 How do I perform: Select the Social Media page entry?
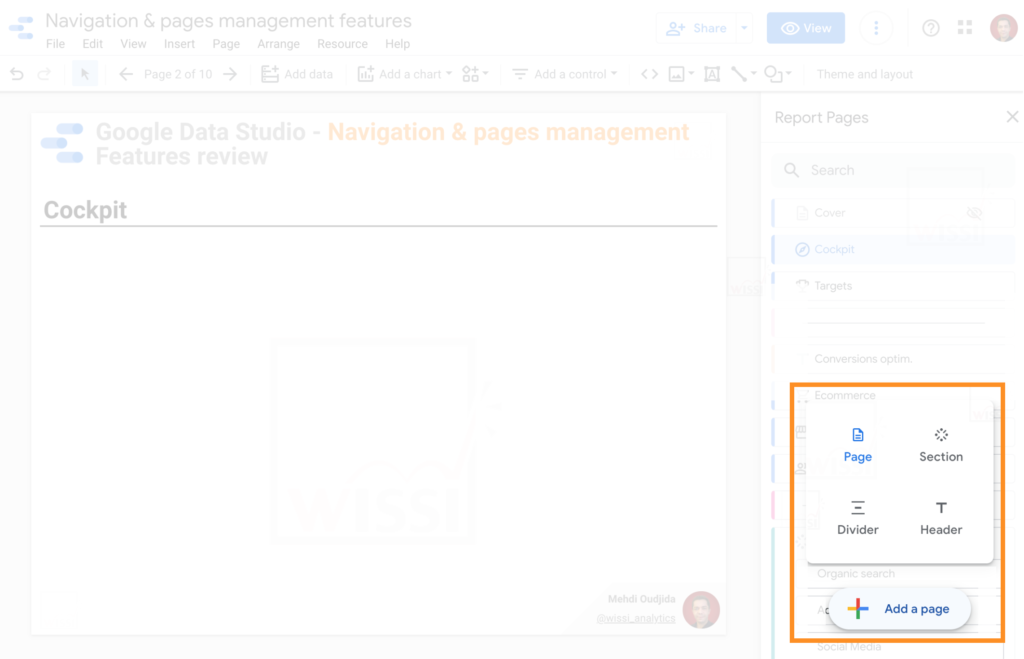click(x=849, y=647)
